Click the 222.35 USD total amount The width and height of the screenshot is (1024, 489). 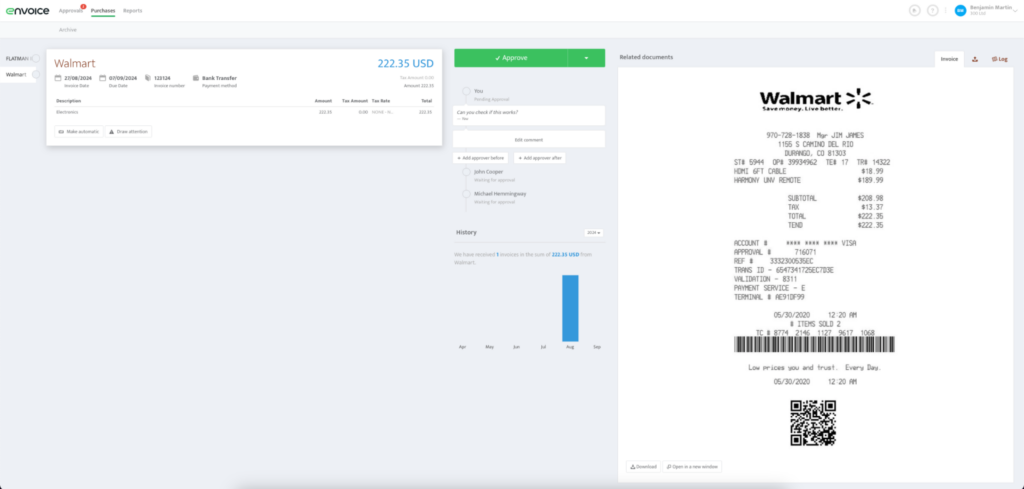tap(406, 63)
